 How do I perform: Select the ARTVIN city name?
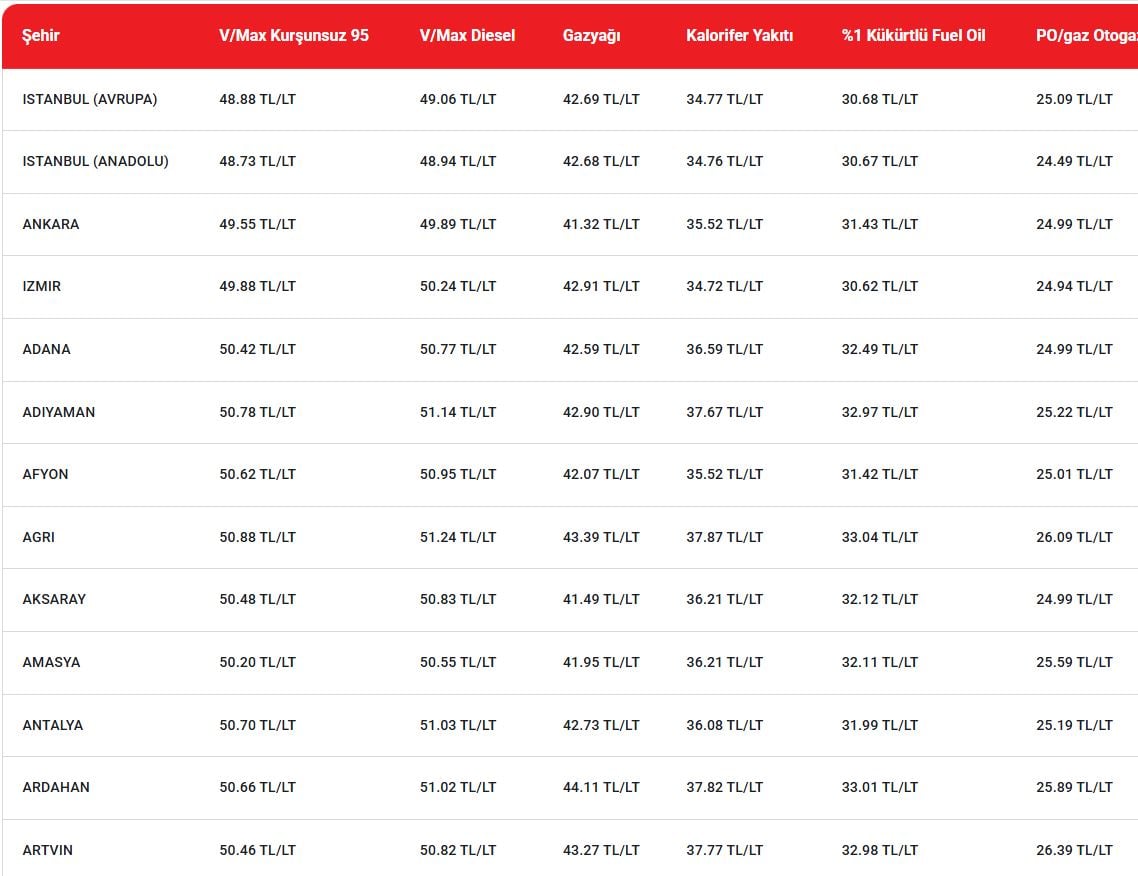pos(48,850)
